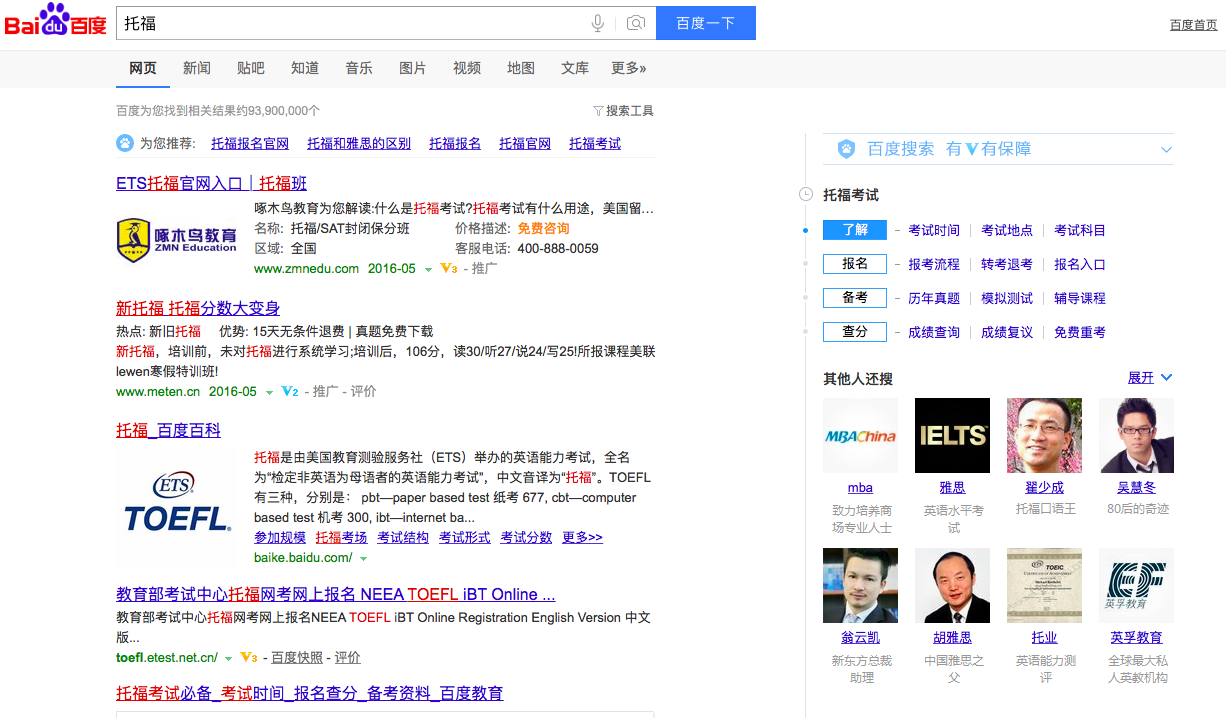Expand the 百度搜索 有V有保障 panel chevron
This screenshot has height=718, width=1226.
click(1165, 150)
